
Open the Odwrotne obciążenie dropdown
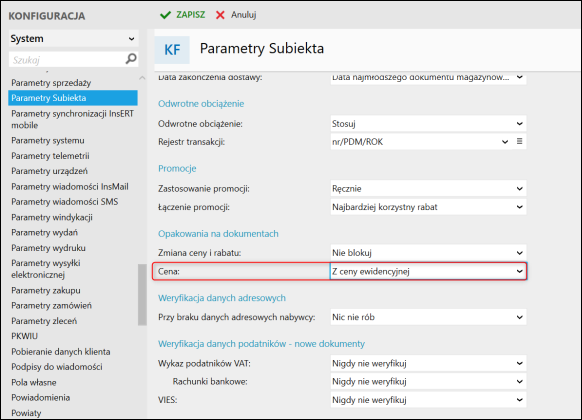[x=428, y=124]
